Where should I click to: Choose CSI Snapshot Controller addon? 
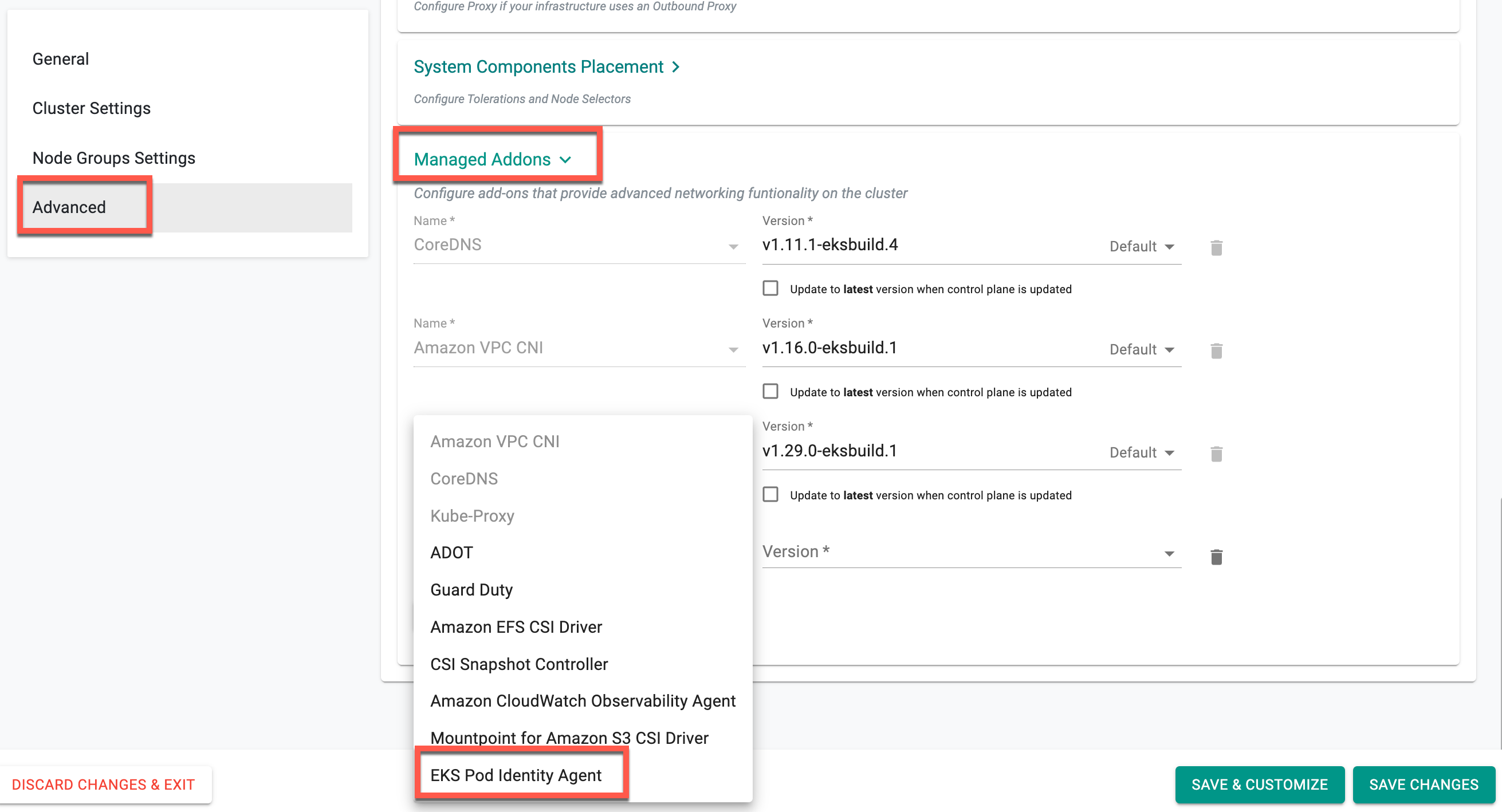click(x=583, y=664)
